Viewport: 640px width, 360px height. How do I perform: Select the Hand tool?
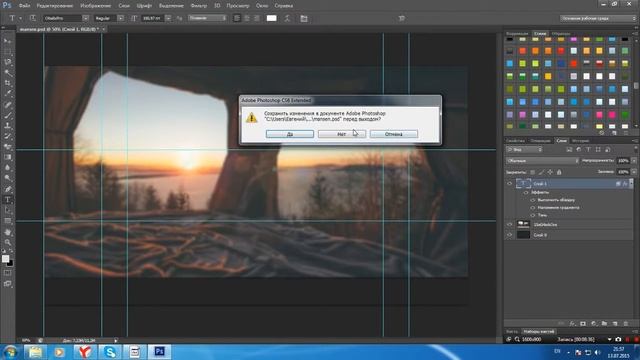click(8, 232)
